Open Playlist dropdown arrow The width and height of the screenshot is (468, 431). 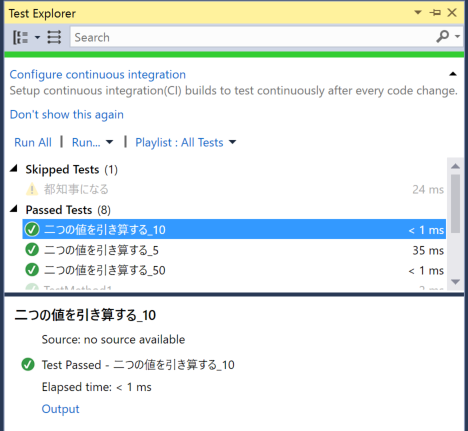pyautogui.click(x=232, y=142)
